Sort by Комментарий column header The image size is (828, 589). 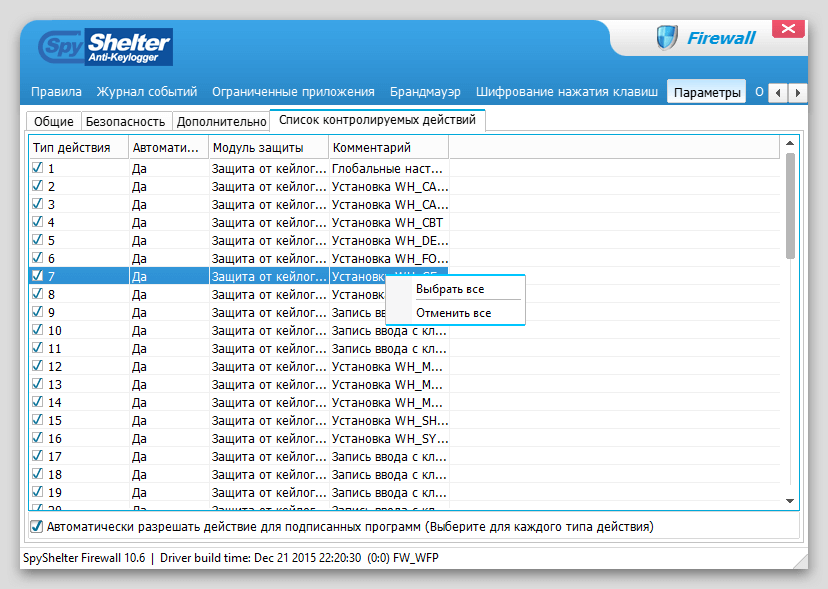(x=389, y=147)
